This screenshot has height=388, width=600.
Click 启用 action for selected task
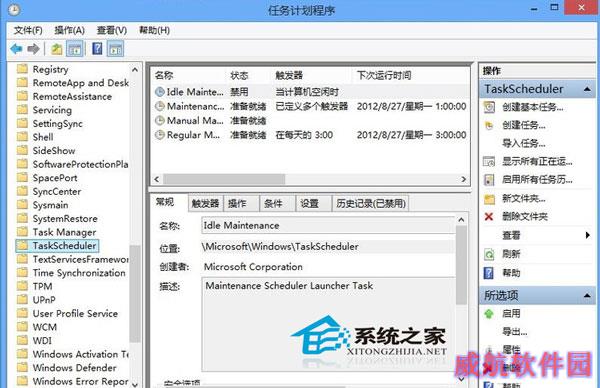[511, 314]
